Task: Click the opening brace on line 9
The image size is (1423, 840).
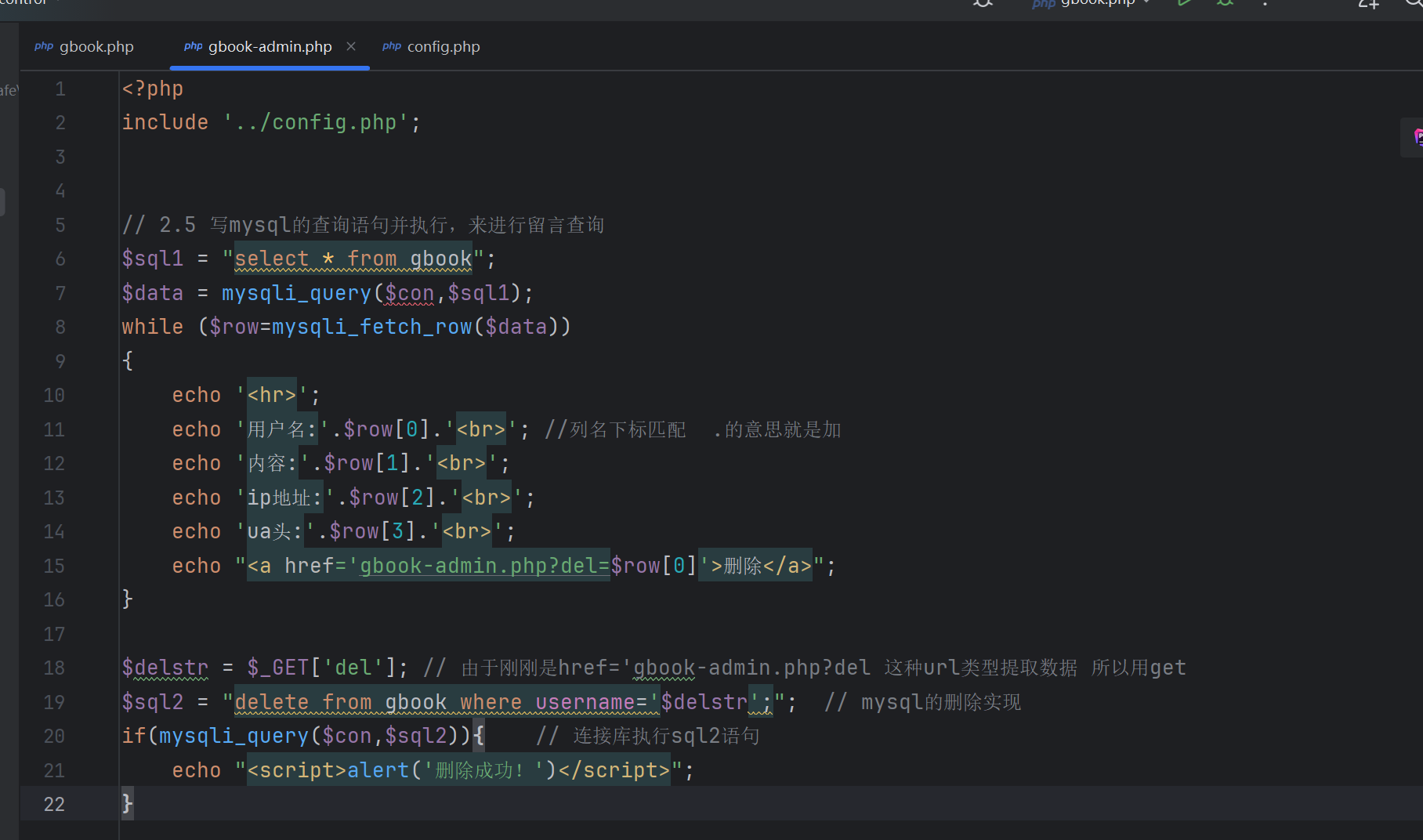Action: pos(128,361)
